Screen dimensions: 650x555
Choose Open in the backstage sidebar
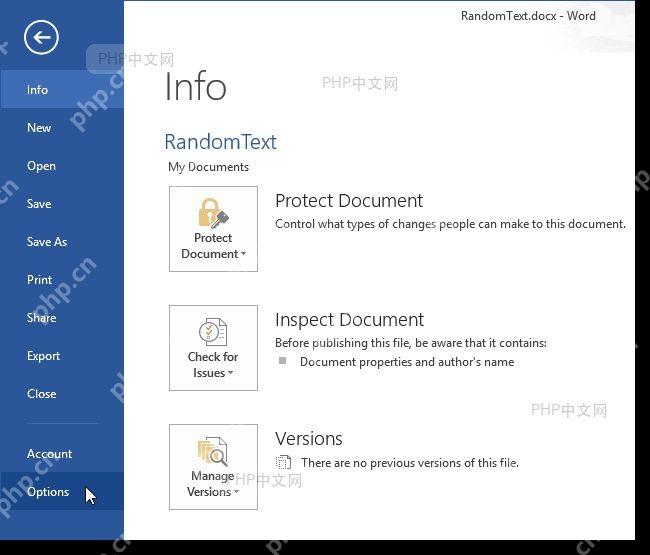click(x=62, y=166)
